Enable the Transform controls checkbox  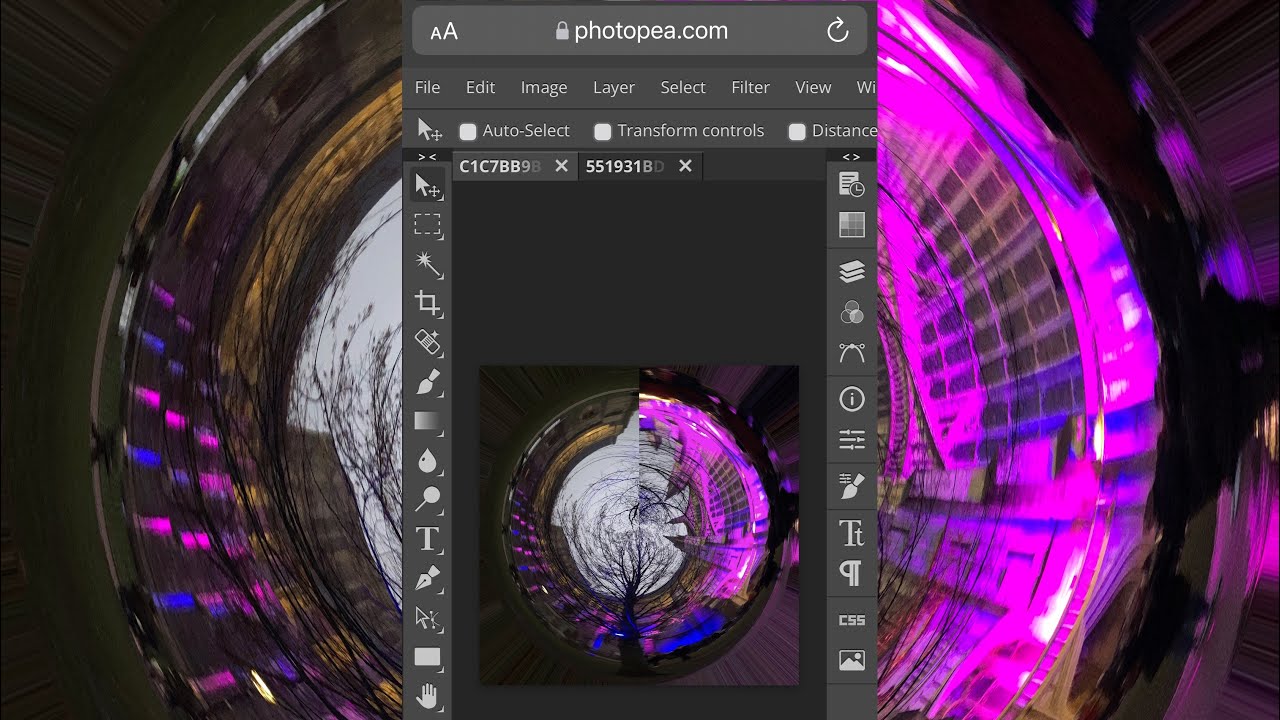pos(602,131)
